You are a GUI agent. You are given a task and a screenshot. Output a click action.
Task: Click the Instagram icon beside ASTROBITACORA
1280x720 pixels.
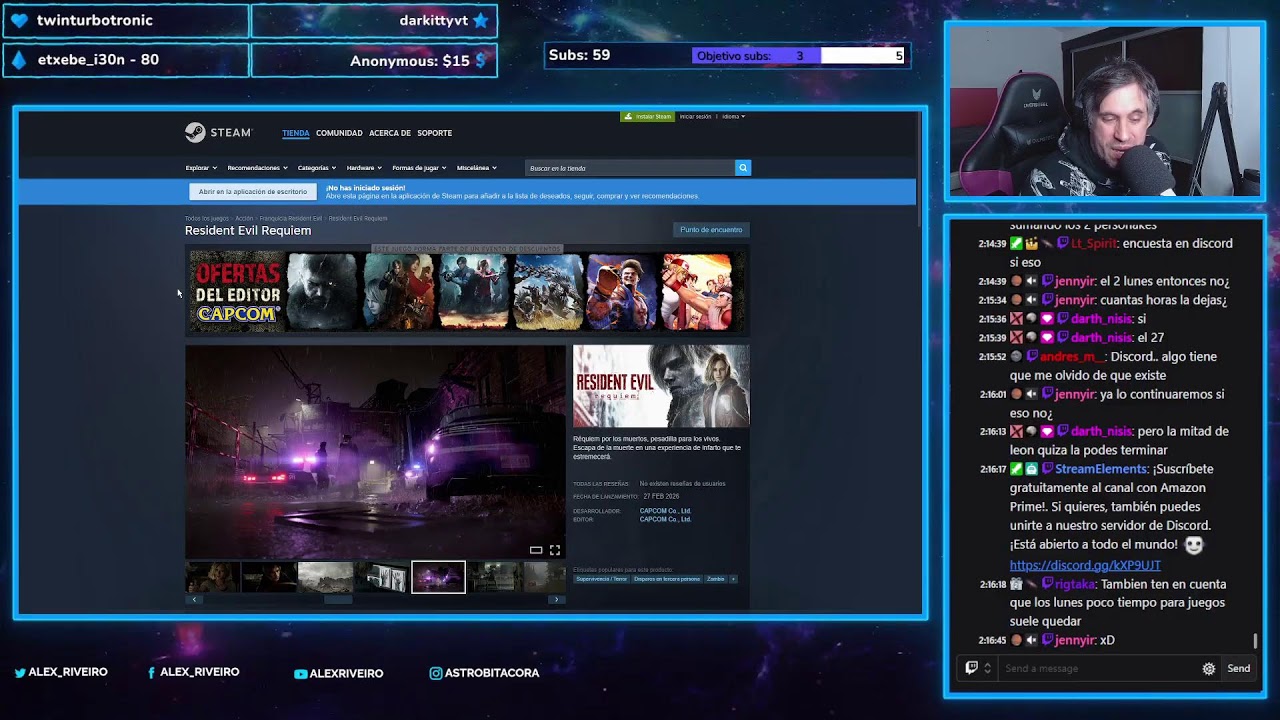point(435,673)
